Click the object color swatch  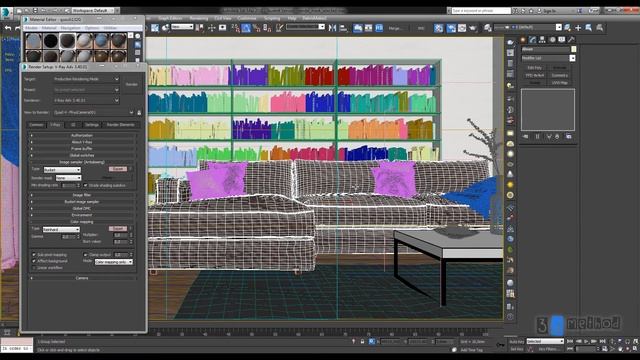pos(573,49)
